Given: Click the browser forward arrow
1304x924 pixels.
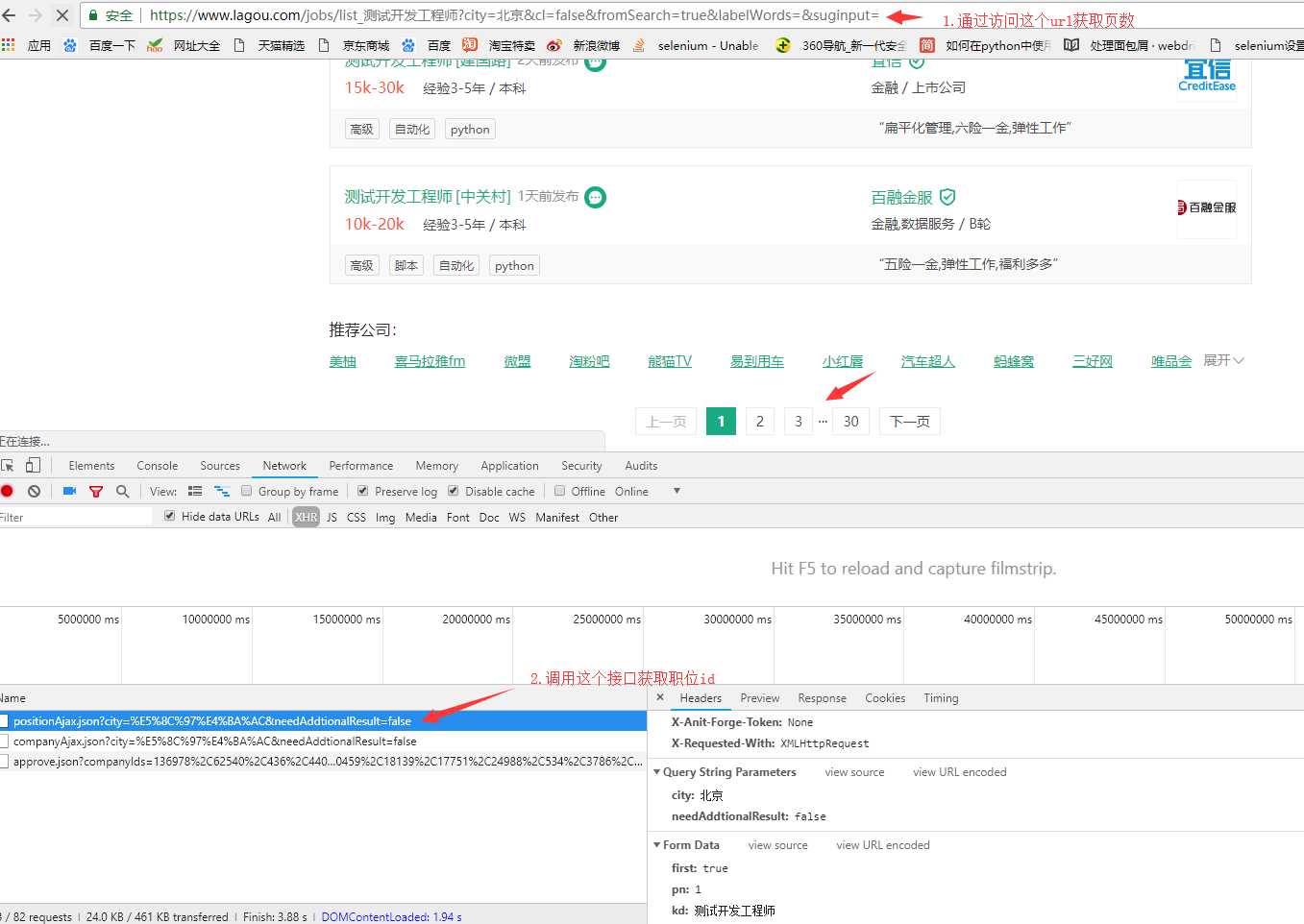Looking at the screenshot, I should [x=36, y=15].
